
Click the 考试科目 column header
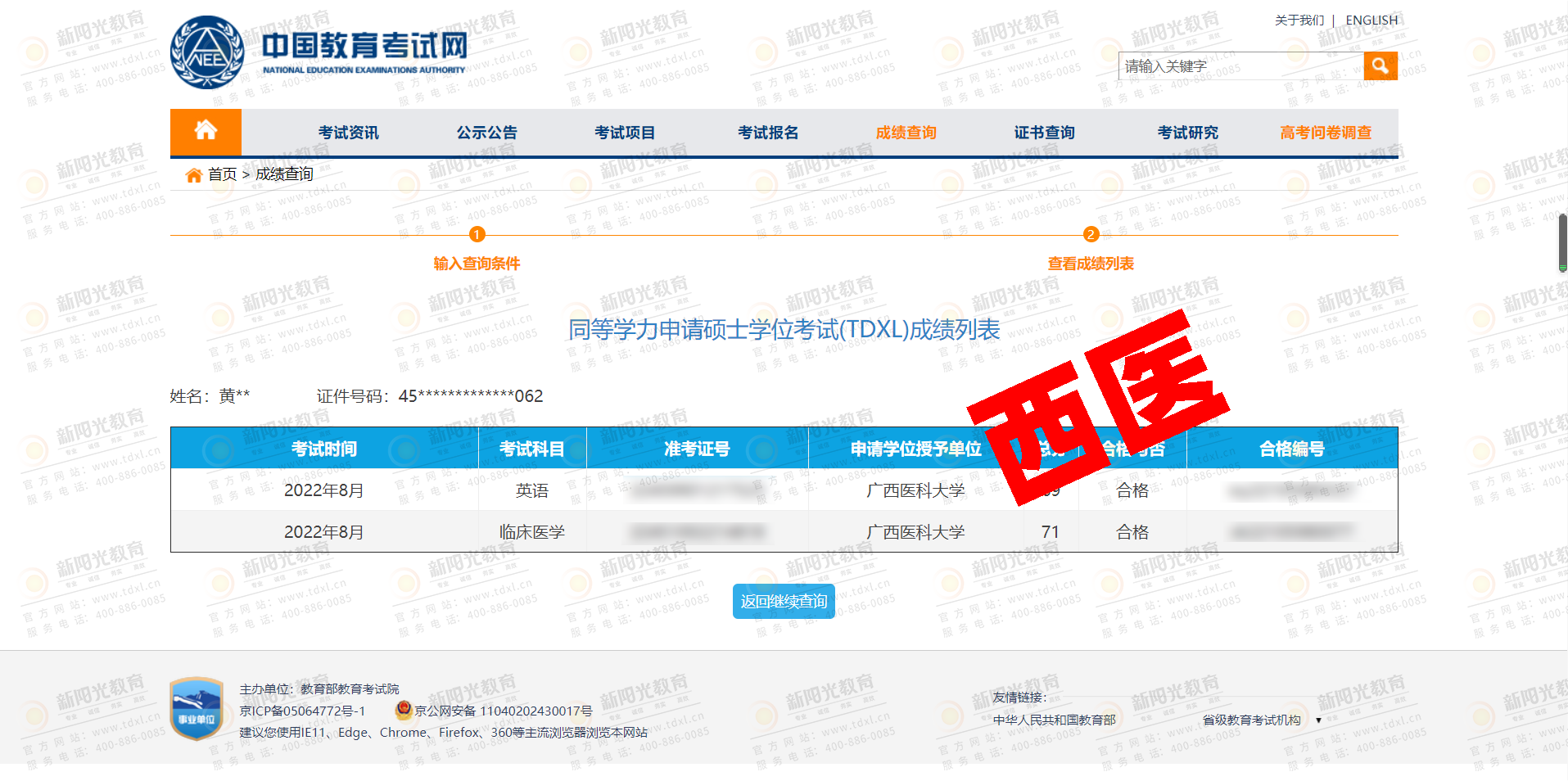click(x=532, y=449)
